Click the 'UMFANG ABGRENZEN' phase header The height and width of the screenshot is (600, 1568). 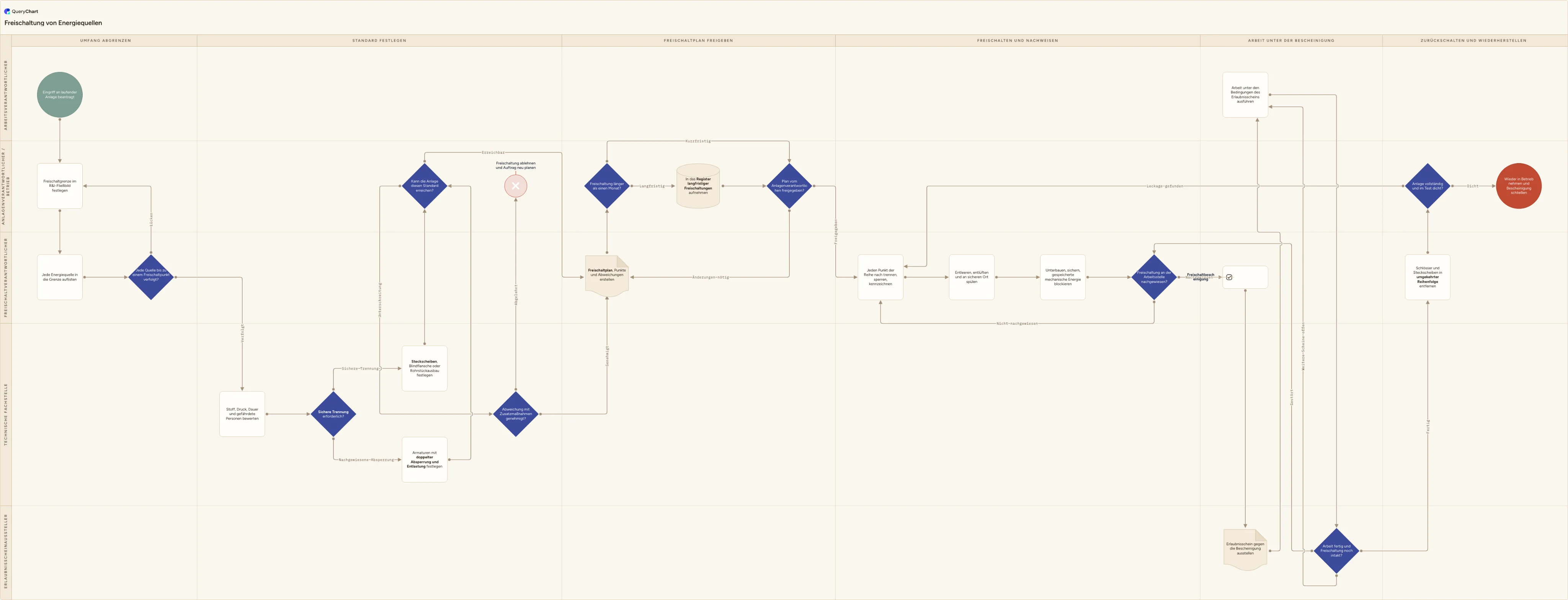(x=105, y=41)
